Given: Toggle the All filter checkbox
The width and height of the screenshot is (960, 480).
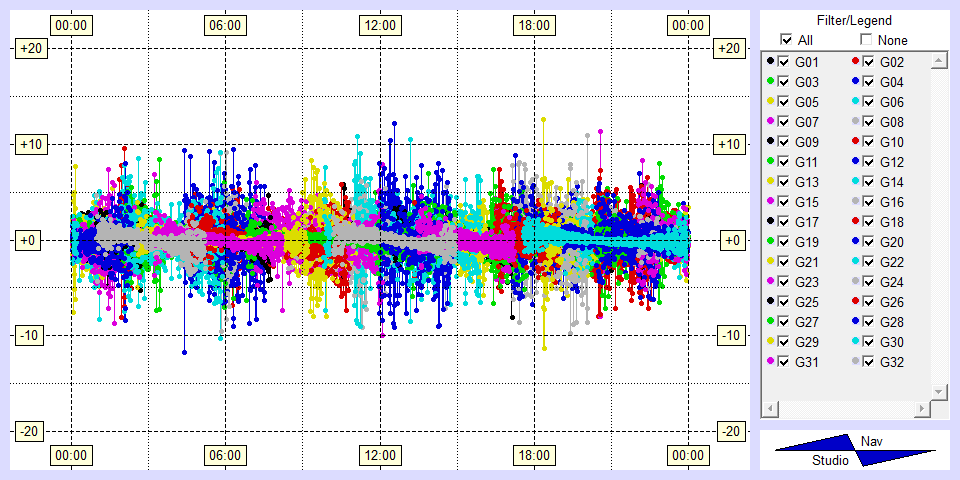Looking at the screenshot, I should [x=786, y=40].
